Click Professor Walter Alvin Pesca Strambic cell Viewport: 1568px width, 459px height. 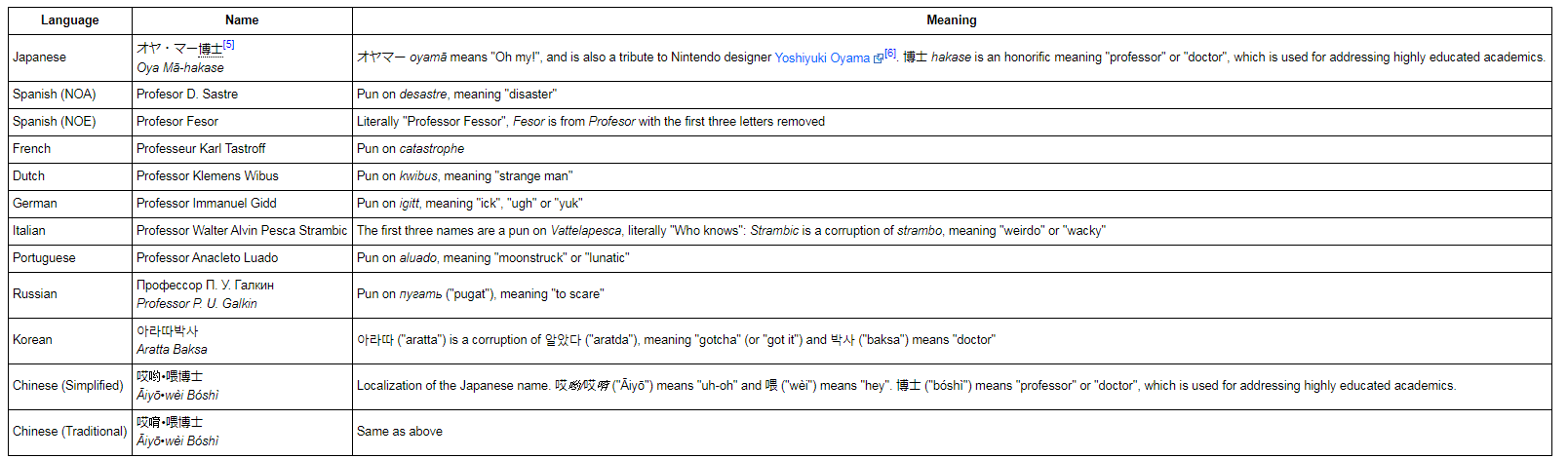(x=242, y=231)
